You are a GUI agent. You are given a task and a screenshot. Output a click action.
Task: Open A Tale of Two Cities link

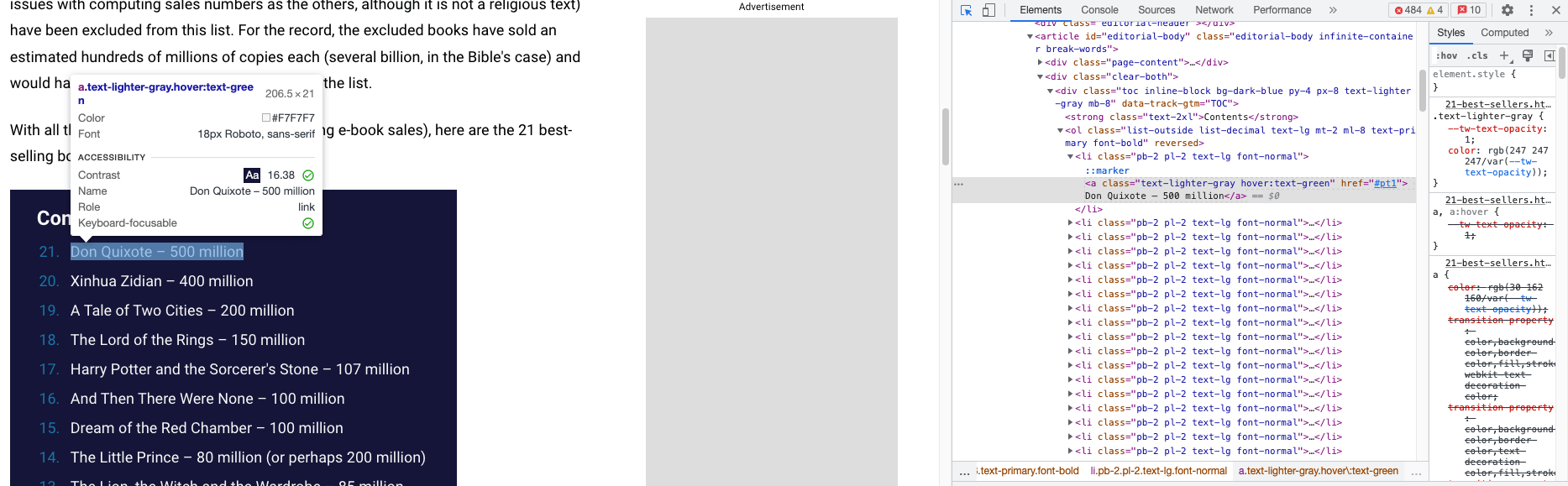tap(182, 311)
